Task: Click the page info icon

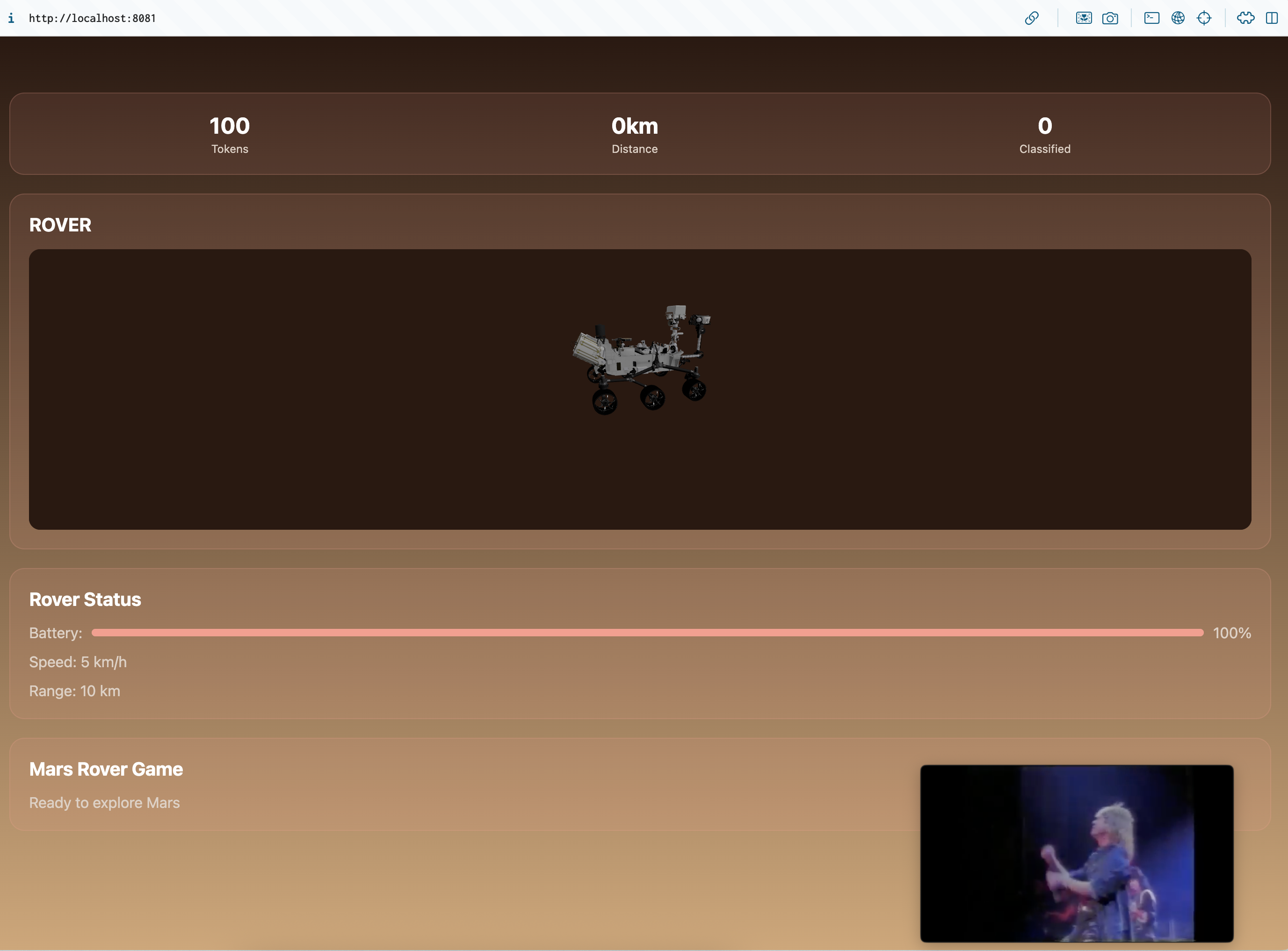Action: (x=11, y=18)
